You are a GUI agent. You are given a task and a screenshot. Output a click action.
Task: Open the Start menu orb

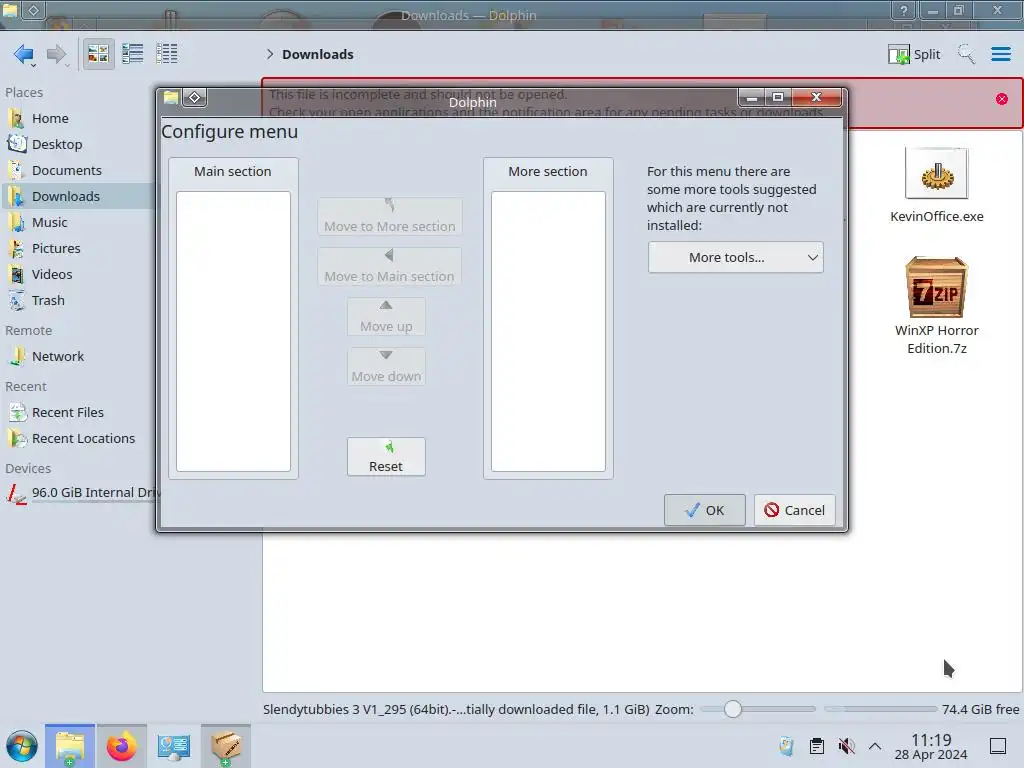click(x=22, y=746)
